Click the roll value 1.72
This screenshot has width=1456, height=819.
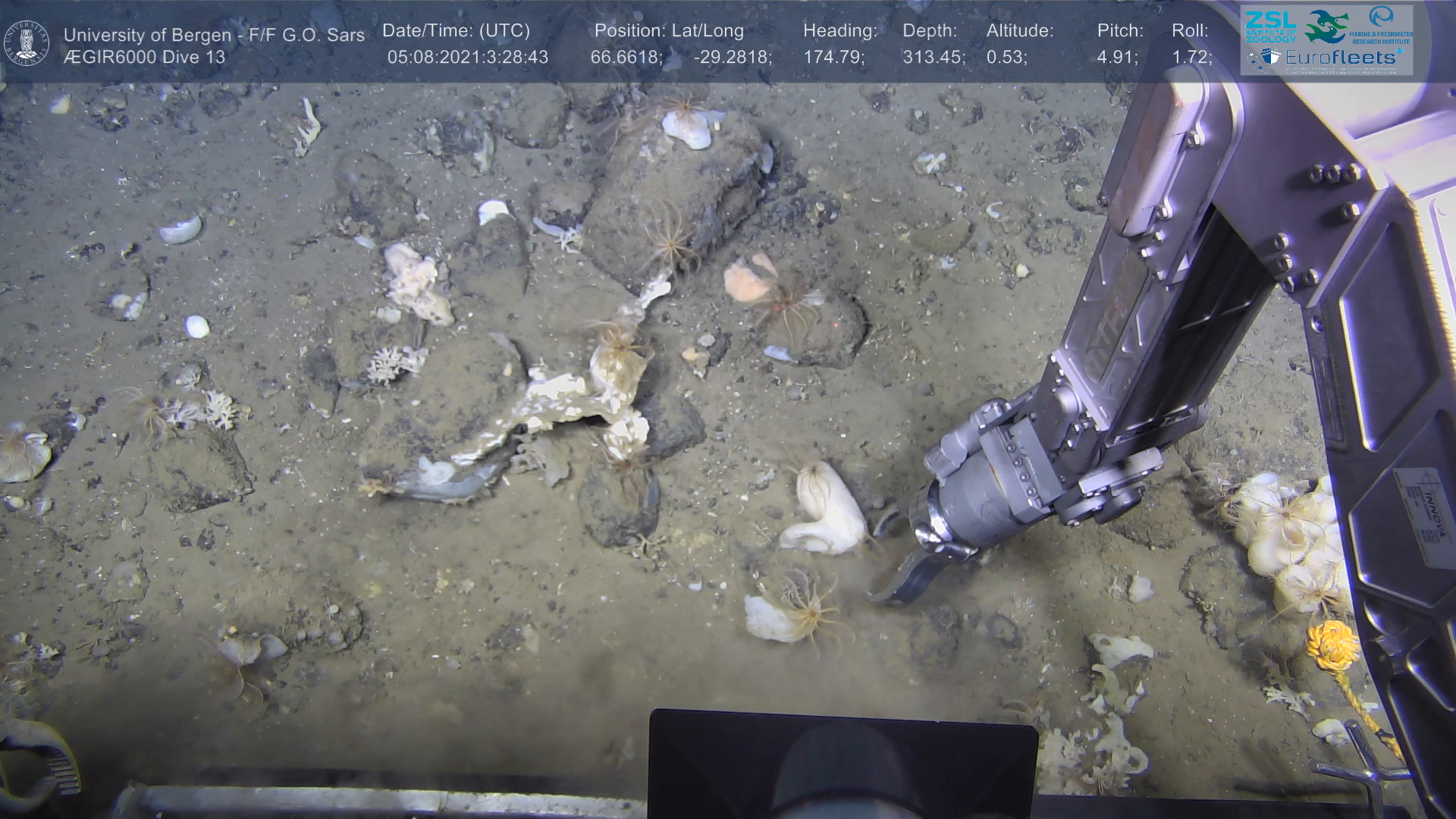[1191, 58]
